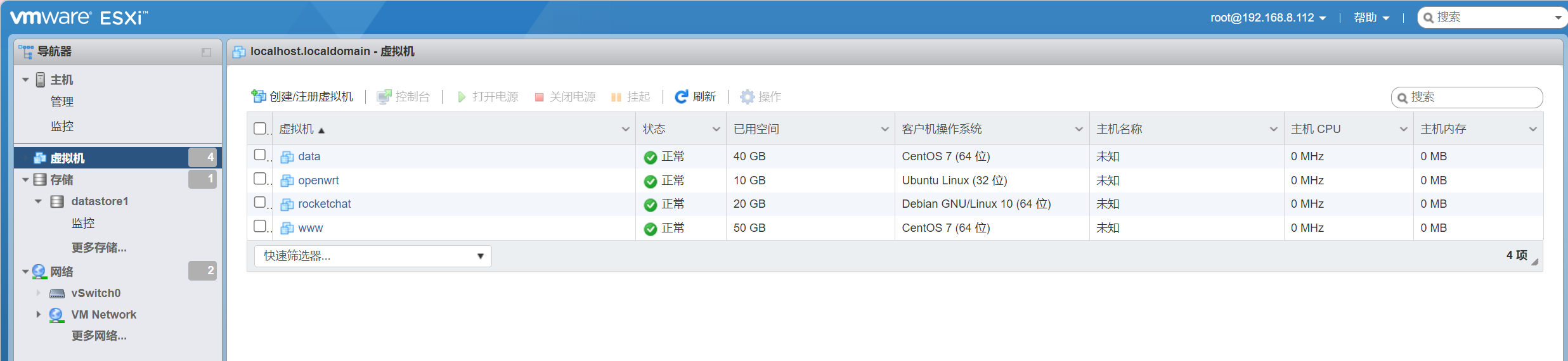Image resolution: width=1568 pixels, height=361 pixels.
Task: Click the 刷新 button text
Action: [x=704, y=97]
